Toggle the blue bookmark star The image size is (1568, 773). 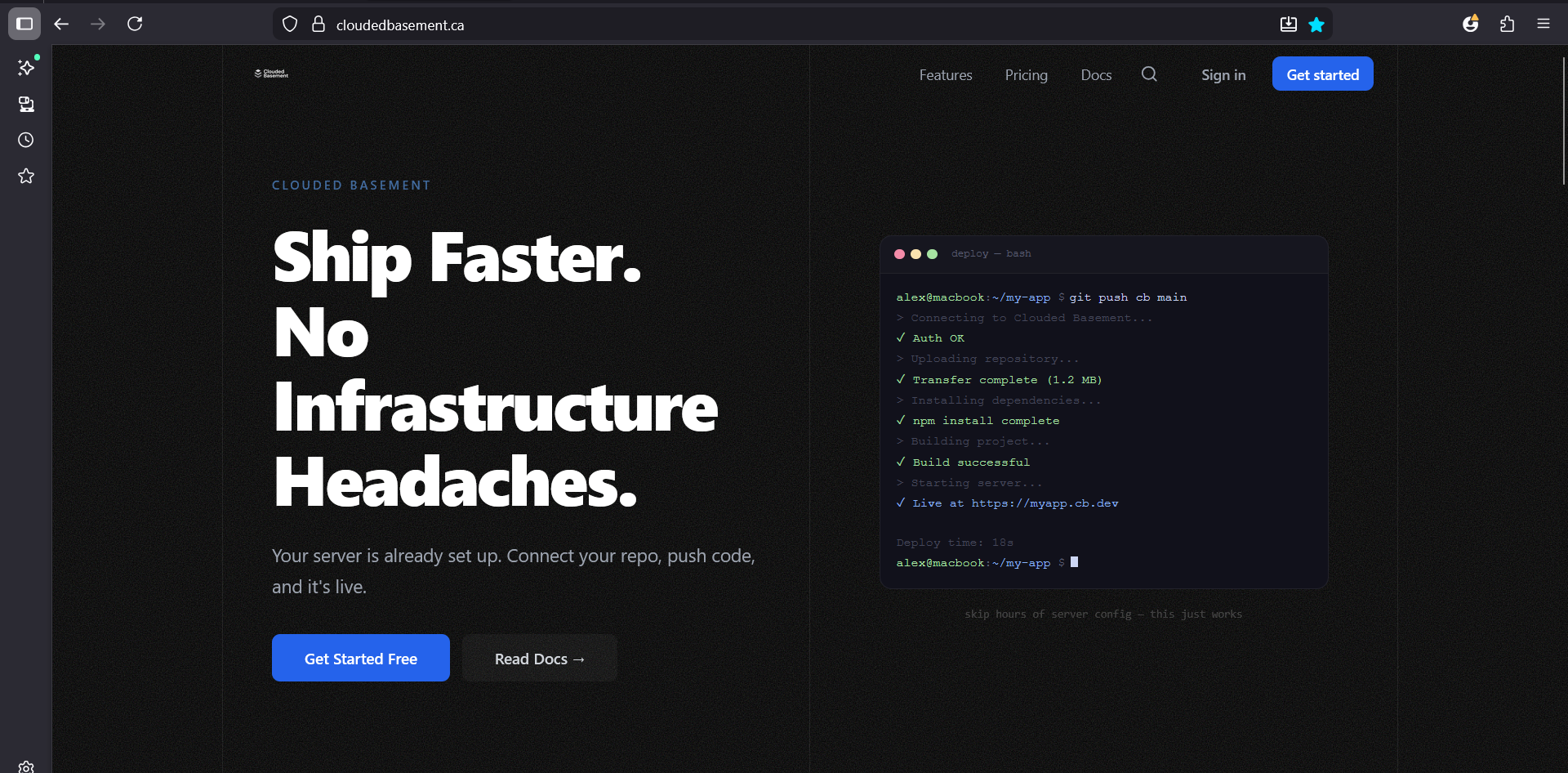pyautogui.click(x=1316, y=25)
